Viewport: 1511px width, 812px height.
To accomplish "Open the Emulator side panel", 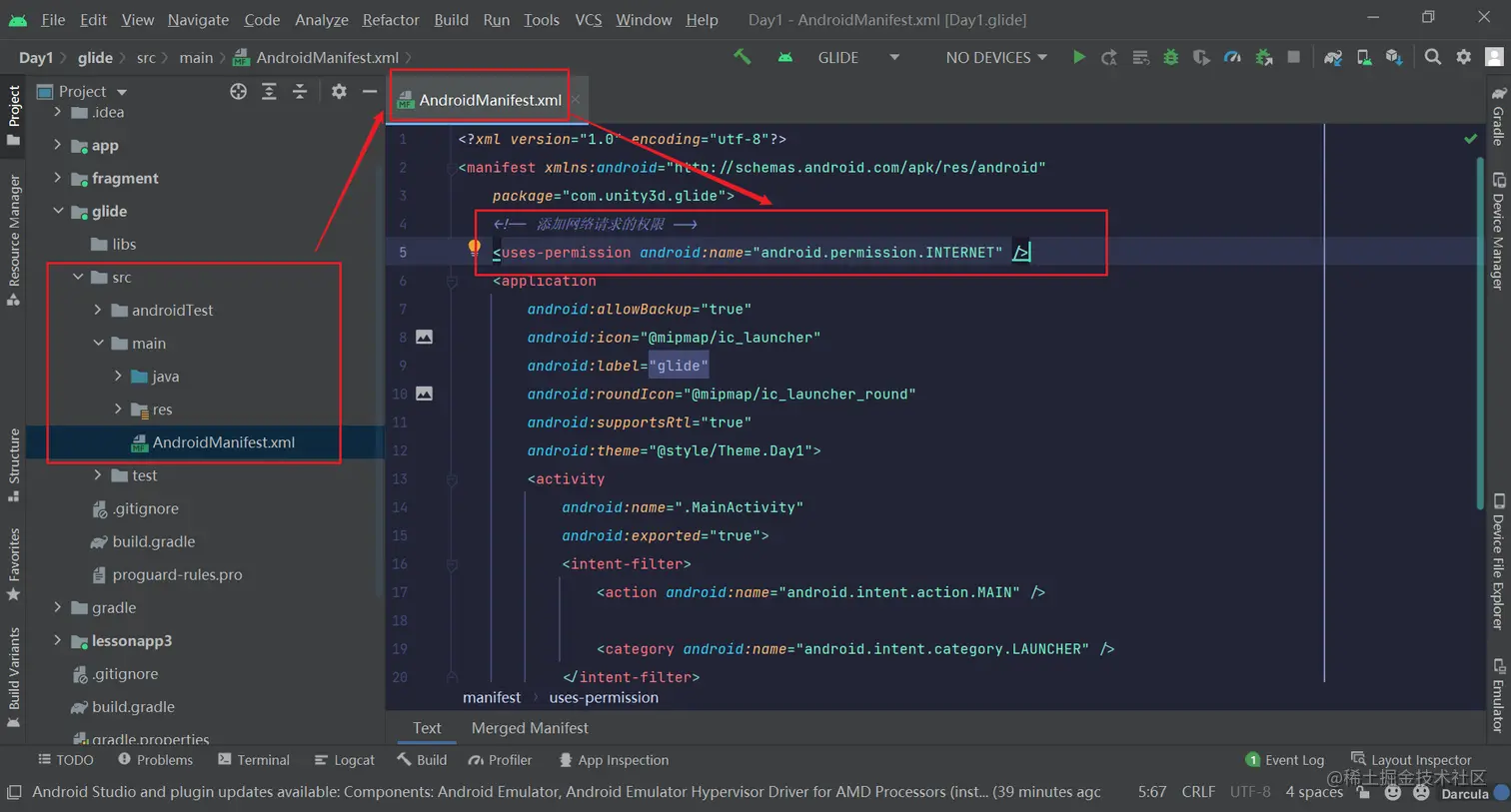I will pos(1498,695).
